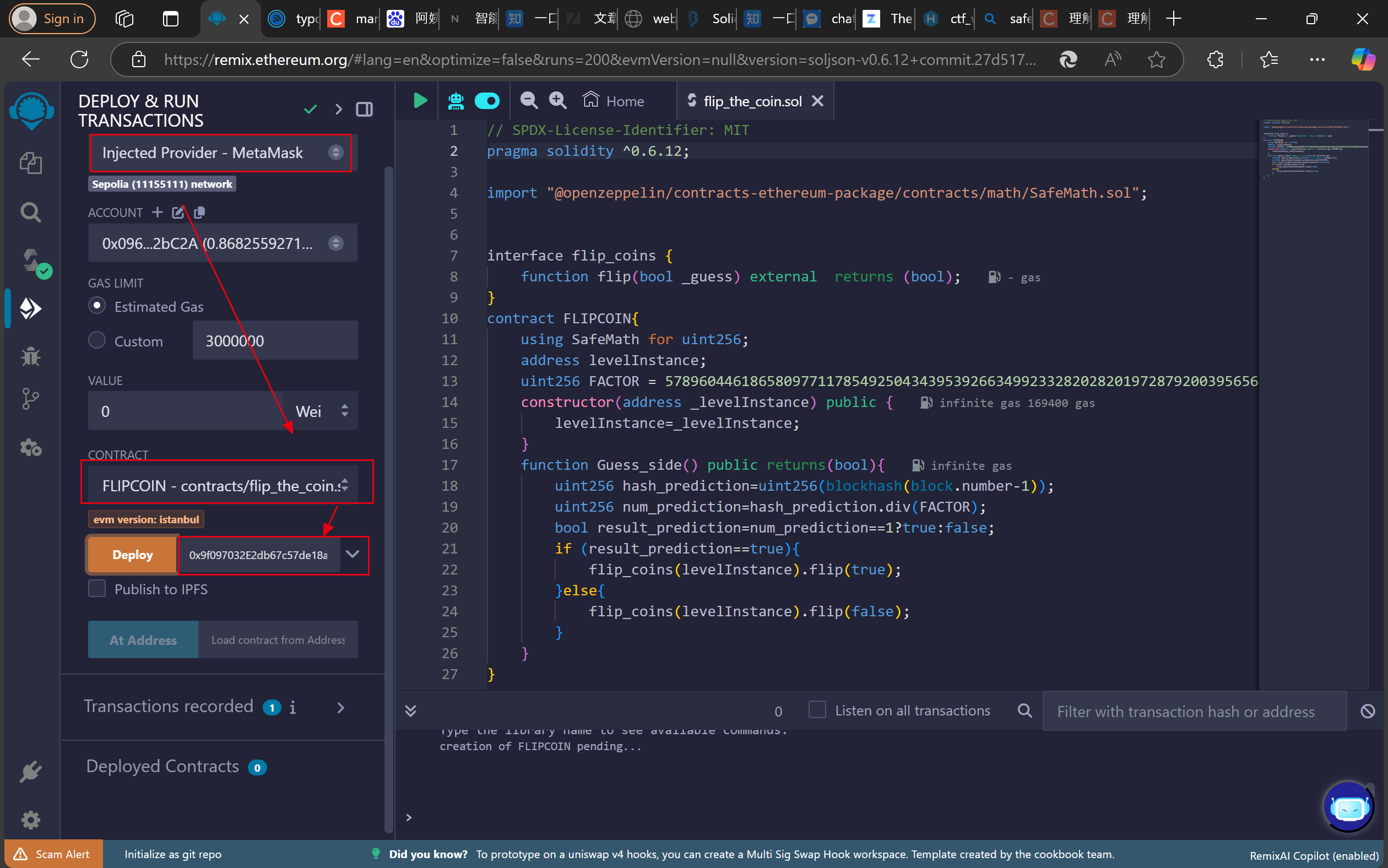
Task: Add a new account with plus icon
Action: pyautogui.click(x=158, y=213)
